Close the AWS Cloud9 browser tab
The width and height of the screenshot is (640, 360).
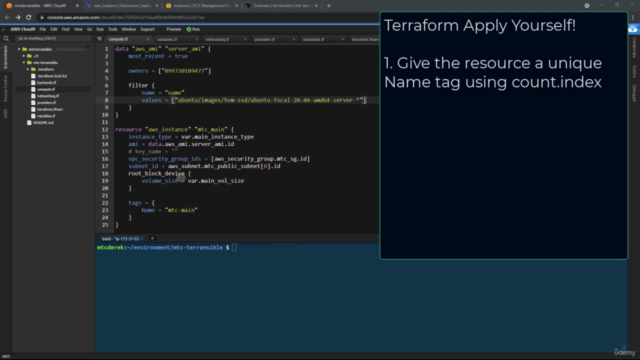point(77,6)
